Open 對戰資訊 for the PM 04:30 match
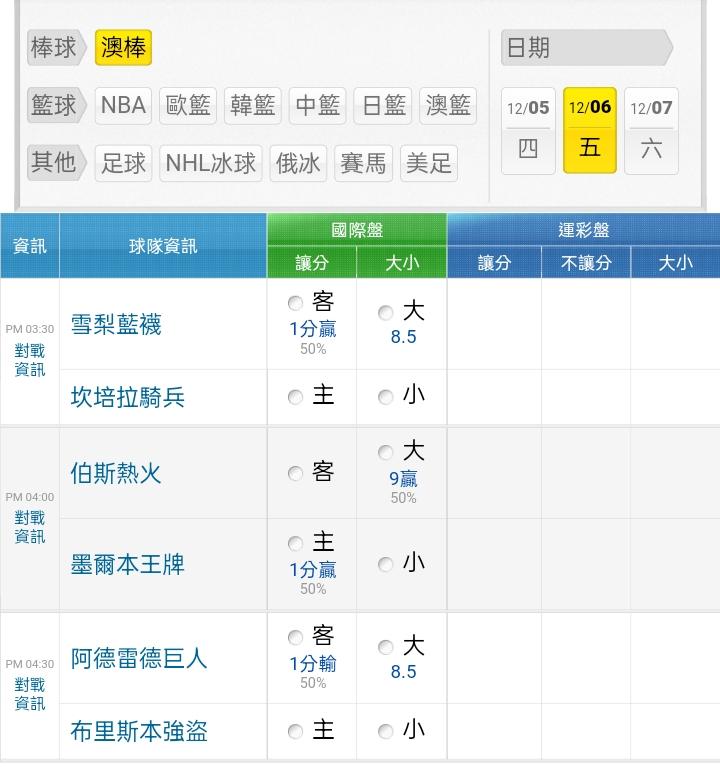 (x=30, y=694)
